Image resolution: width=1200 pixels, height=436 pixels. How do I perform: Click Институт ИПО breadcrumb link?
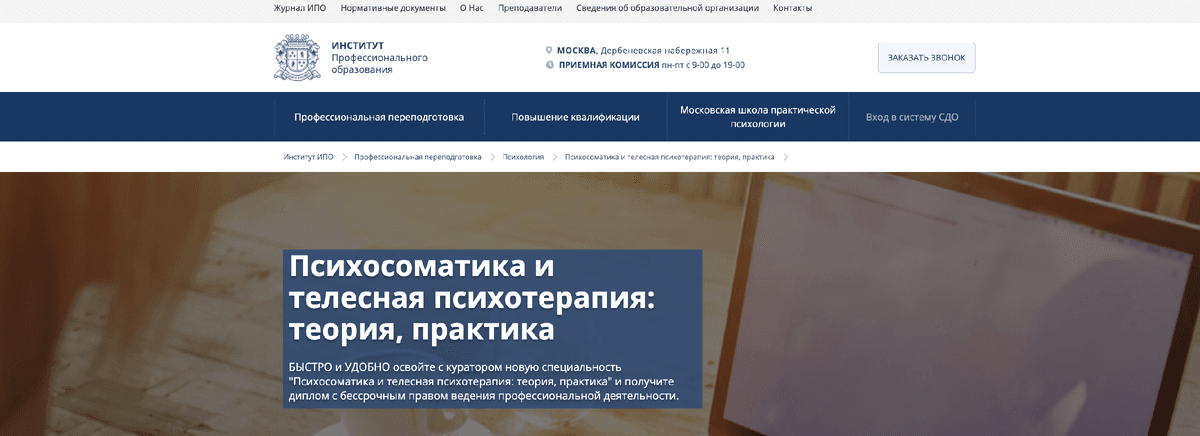click(x=308, y=157)
